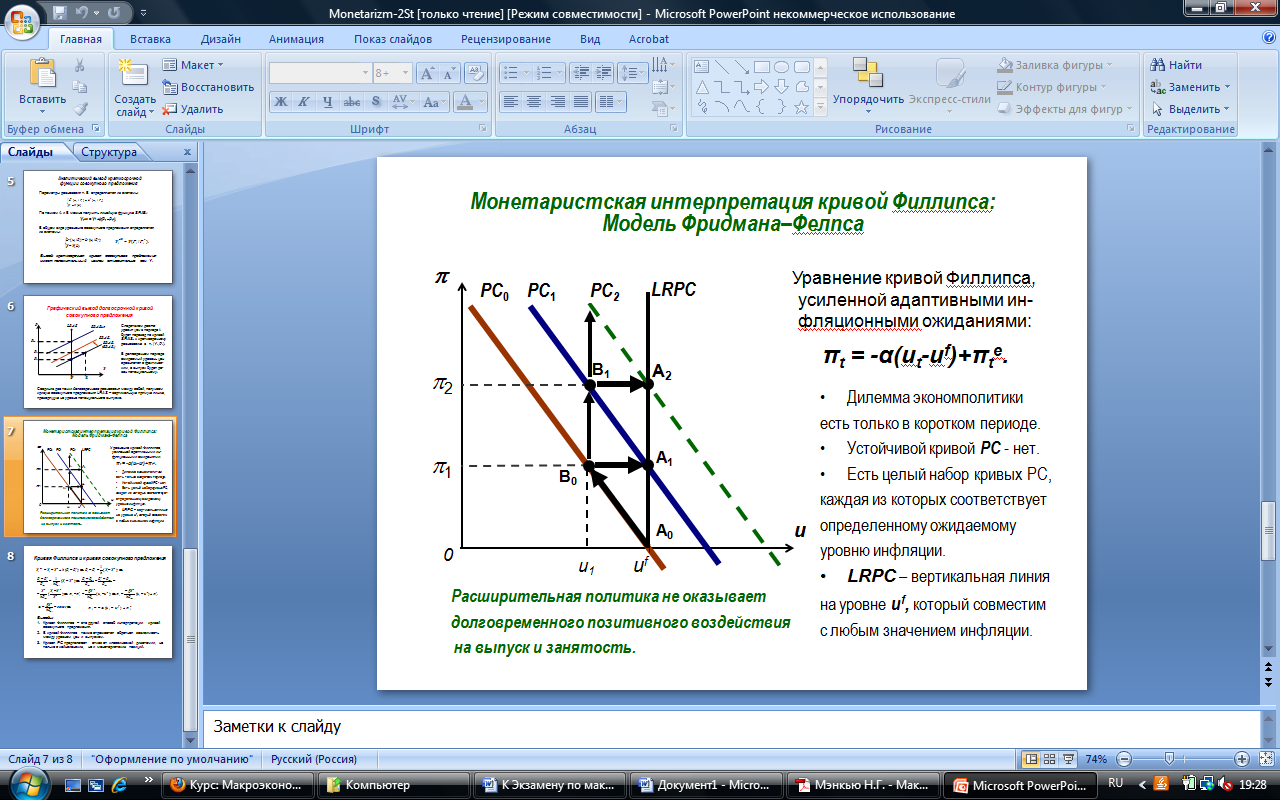Click the Удалить slide button

(193, 109)
